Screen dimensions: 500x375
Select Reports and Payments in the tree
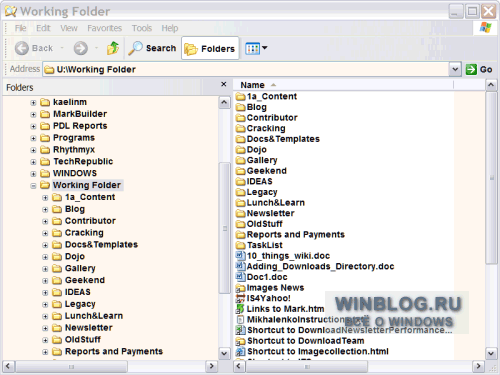[x=114, y=351]
